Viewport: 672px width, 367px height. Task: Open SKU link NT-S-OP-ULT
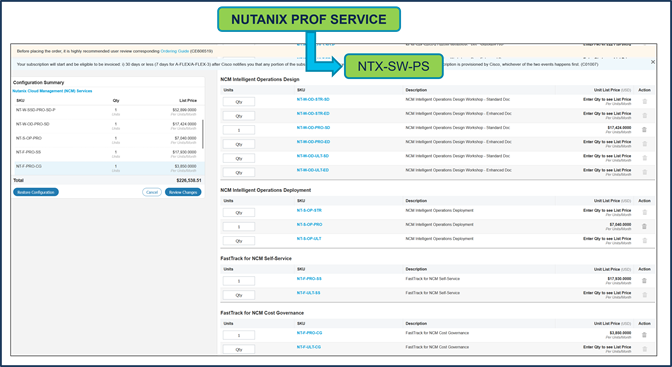[x=309, y=239]
